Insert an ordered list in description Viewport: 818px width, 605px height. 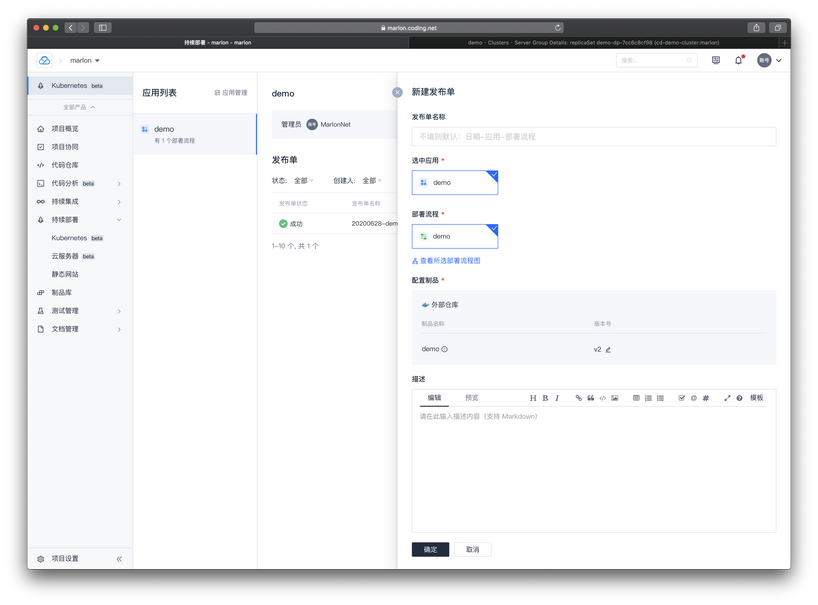point(648,398)
